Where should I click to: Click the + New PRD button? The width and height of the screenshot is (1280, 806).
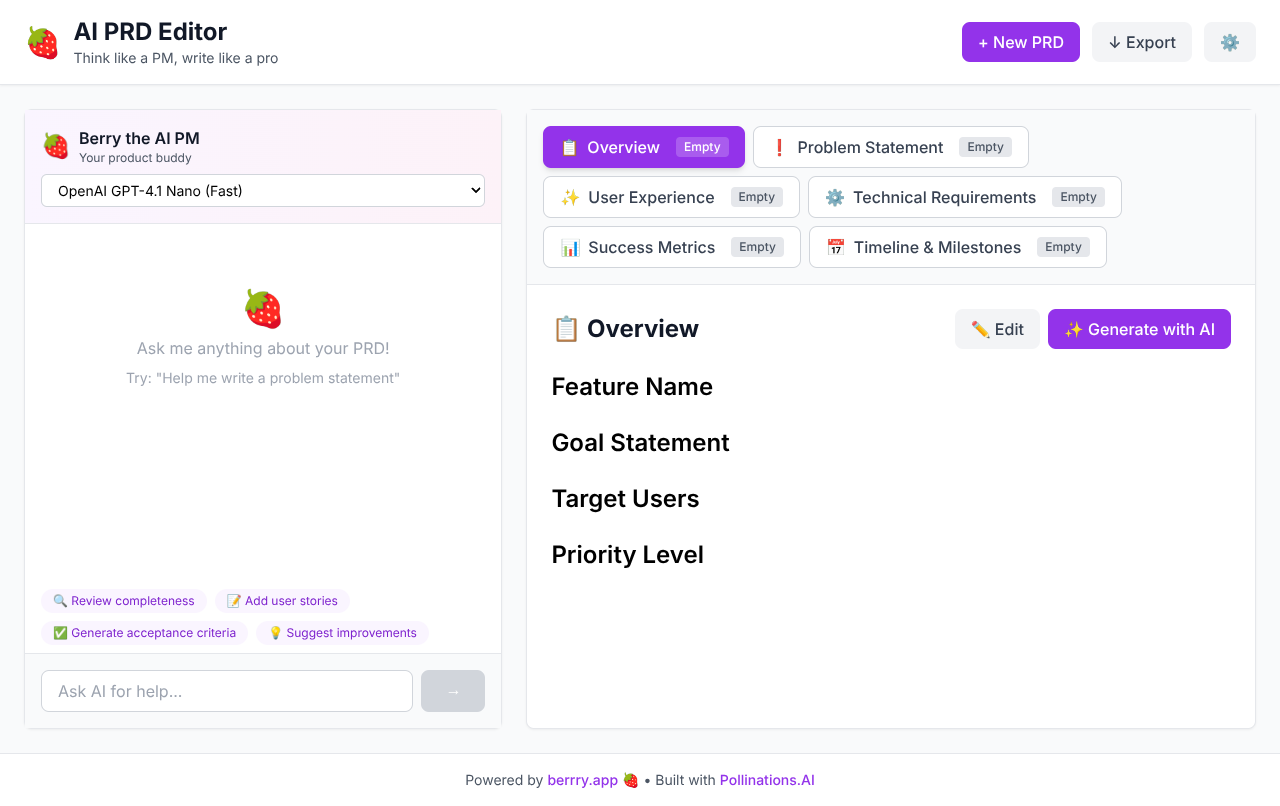click(x=1020, y=42)
